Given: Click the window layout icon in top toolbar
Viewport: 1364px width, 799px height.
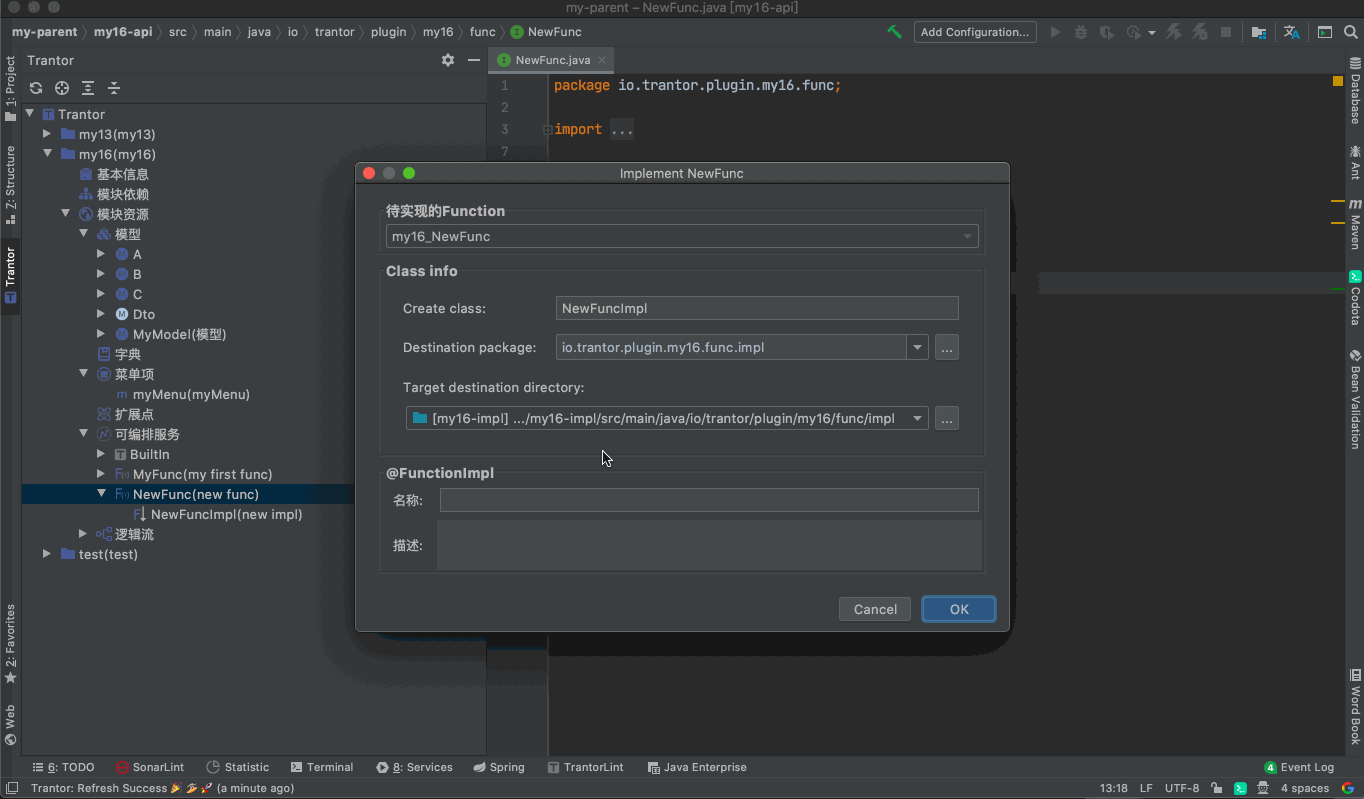Looking at the screenshot, I should tap(1325, 32).
